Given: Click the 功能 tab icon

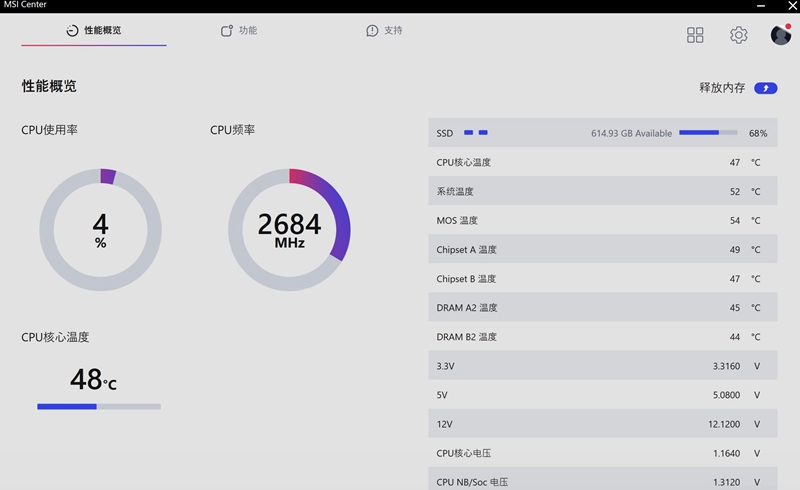Looking at the screenshot, I should pyautogui.click(x=227, y=31).
